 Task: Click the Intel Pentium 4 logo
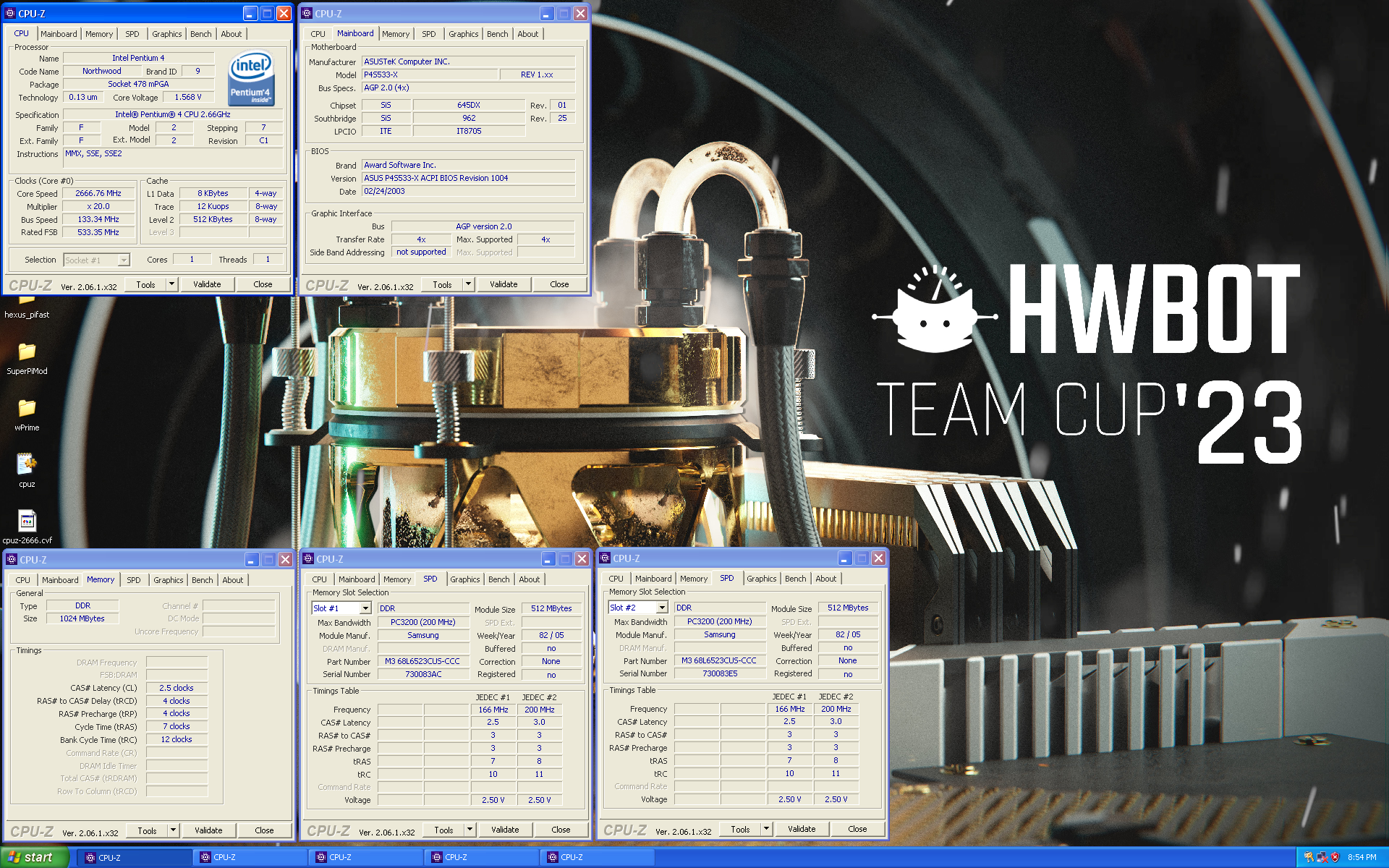tap(251, 78)
